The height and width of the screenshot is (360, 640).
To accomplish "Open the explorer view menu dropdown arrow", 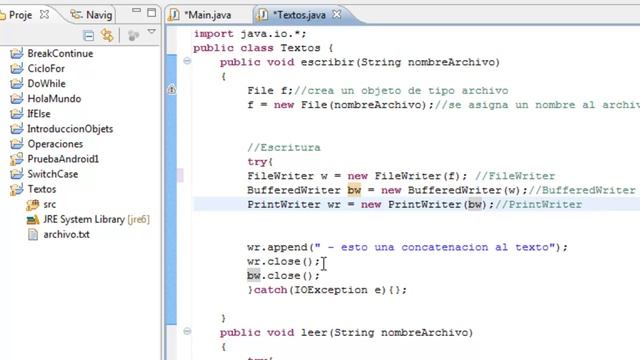I will [x=151, y=31].
